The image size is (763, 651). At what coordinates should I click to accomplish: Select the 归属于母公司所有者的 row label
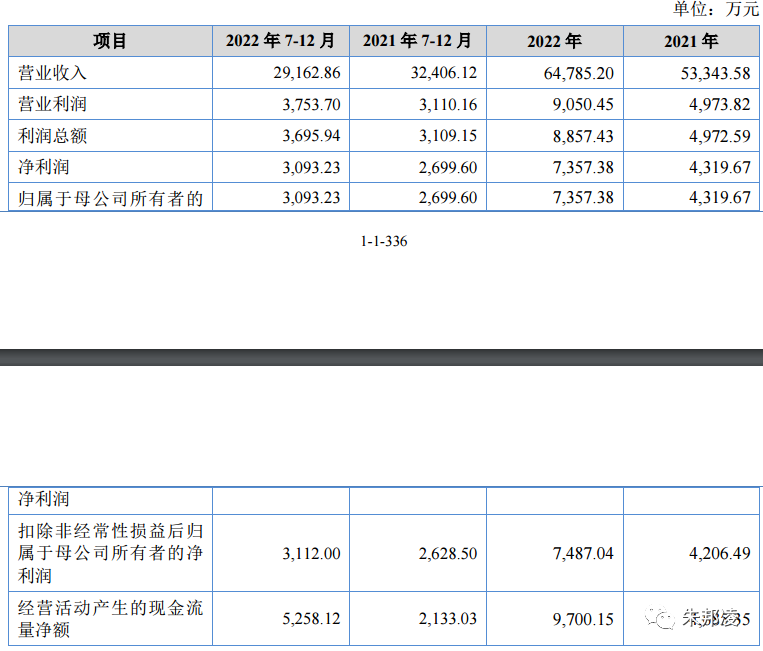click(x=110, y=199)
